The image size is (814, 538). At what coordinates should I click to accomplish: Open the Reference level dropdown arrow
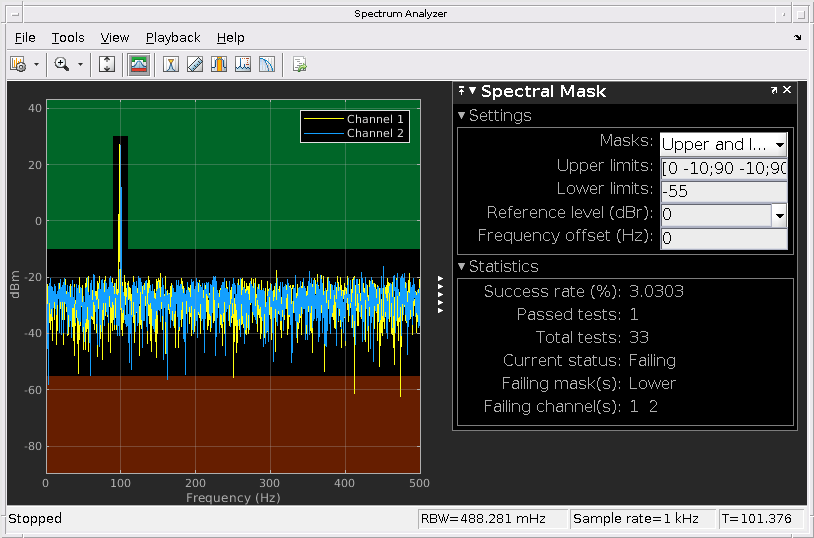(x=779, y=214)
